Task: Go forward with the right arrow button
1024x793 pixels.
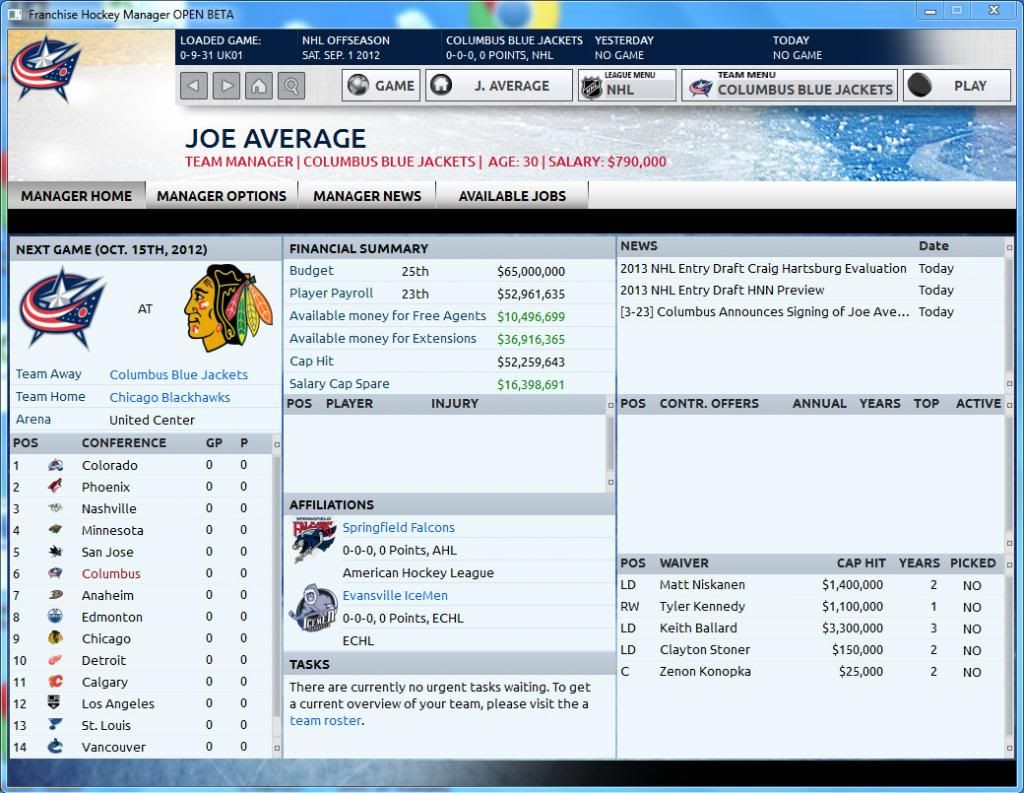Action: coord(226,86)
